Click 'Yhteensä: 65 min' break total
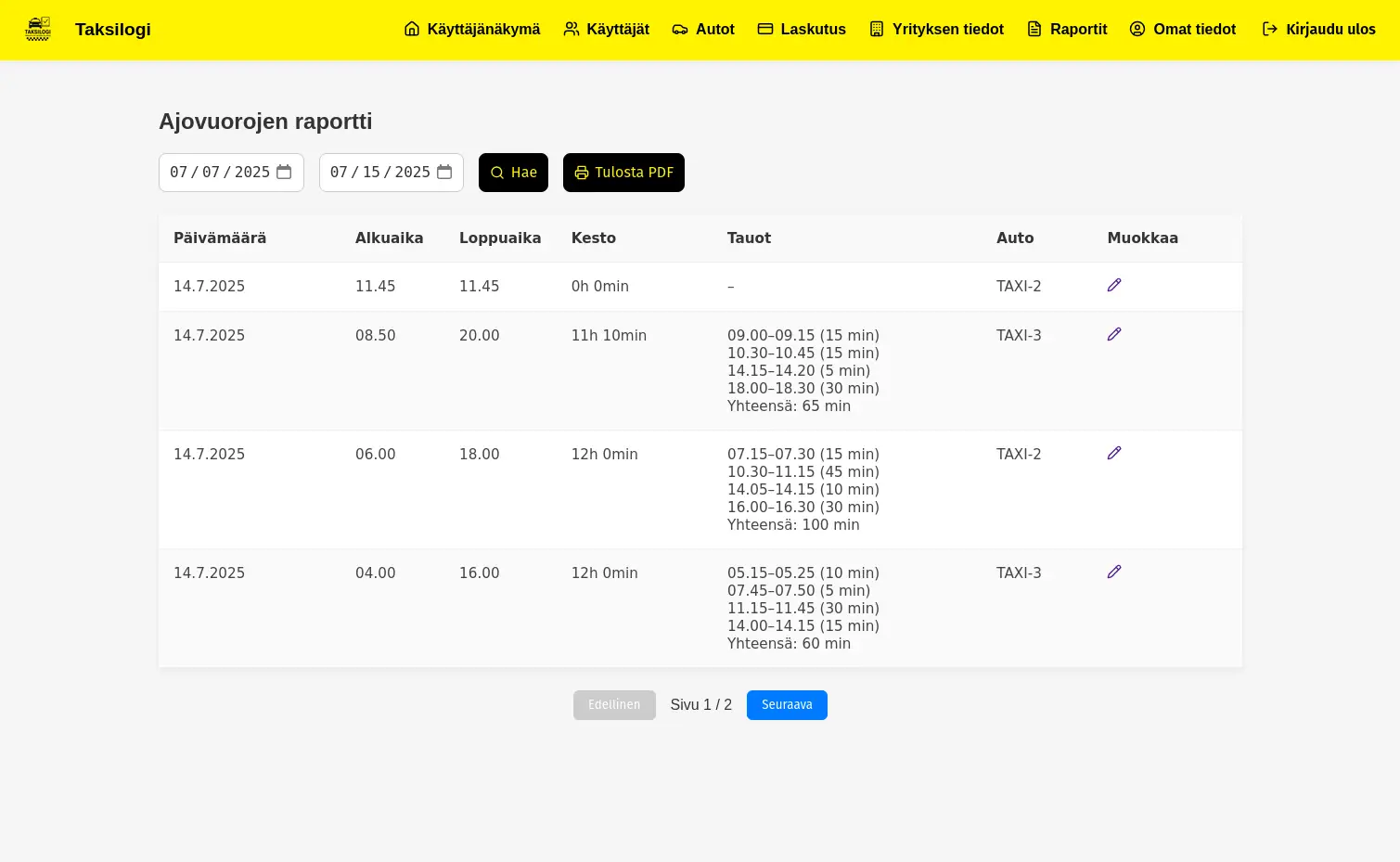Screen dimensions: 1400x862 [x=789, y=405]
